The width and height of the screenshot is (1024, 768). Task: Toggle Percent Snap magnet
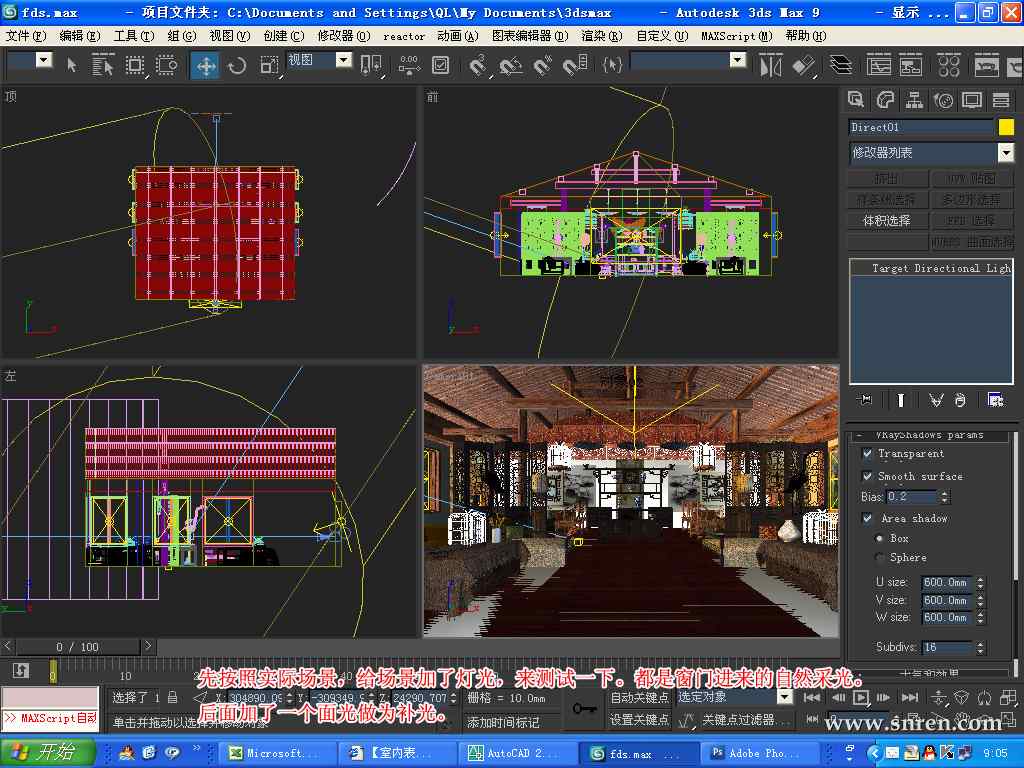[x=542, y=65]
